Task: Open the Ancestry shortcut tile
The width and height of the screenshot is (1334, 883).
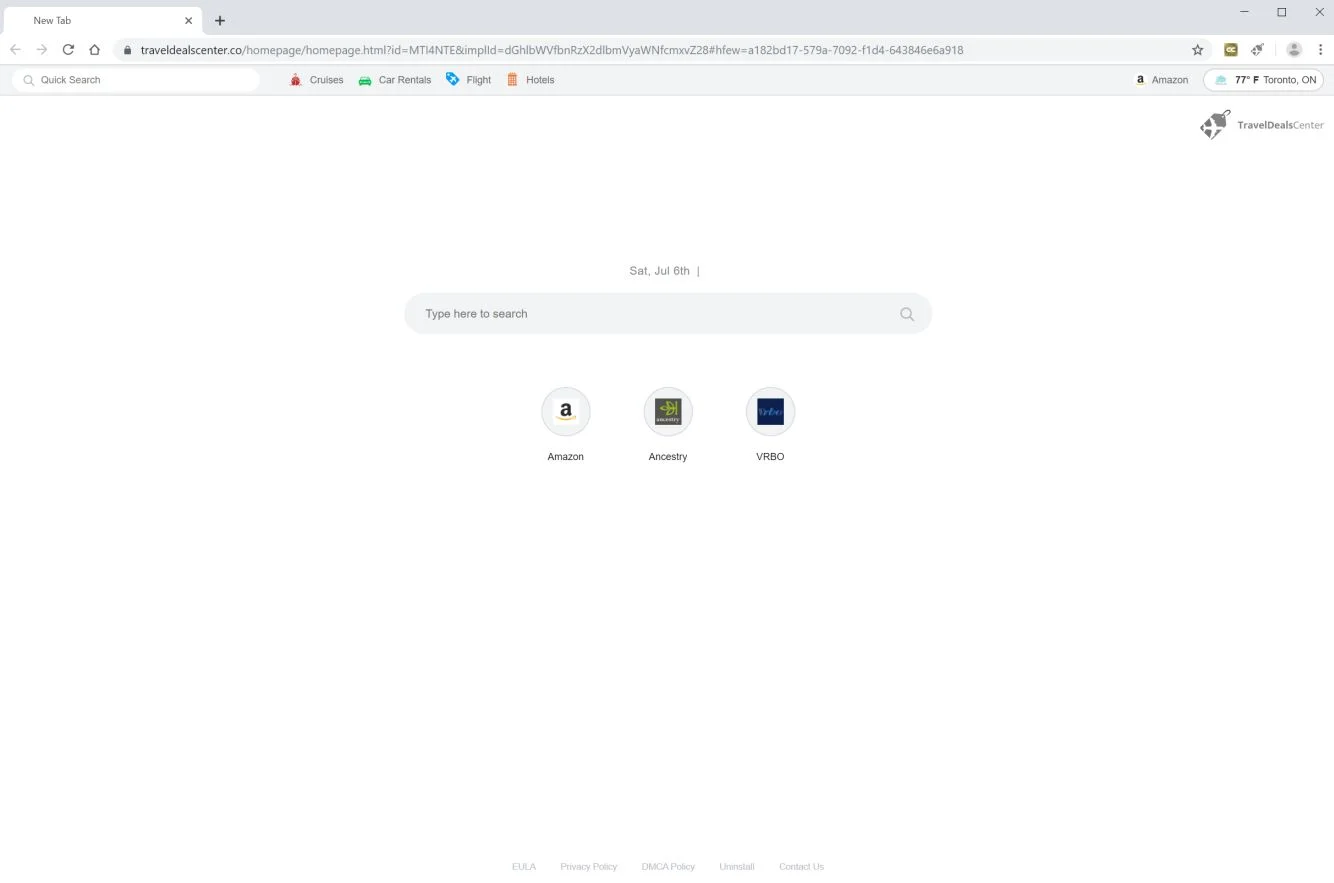Action: [668, 425]
